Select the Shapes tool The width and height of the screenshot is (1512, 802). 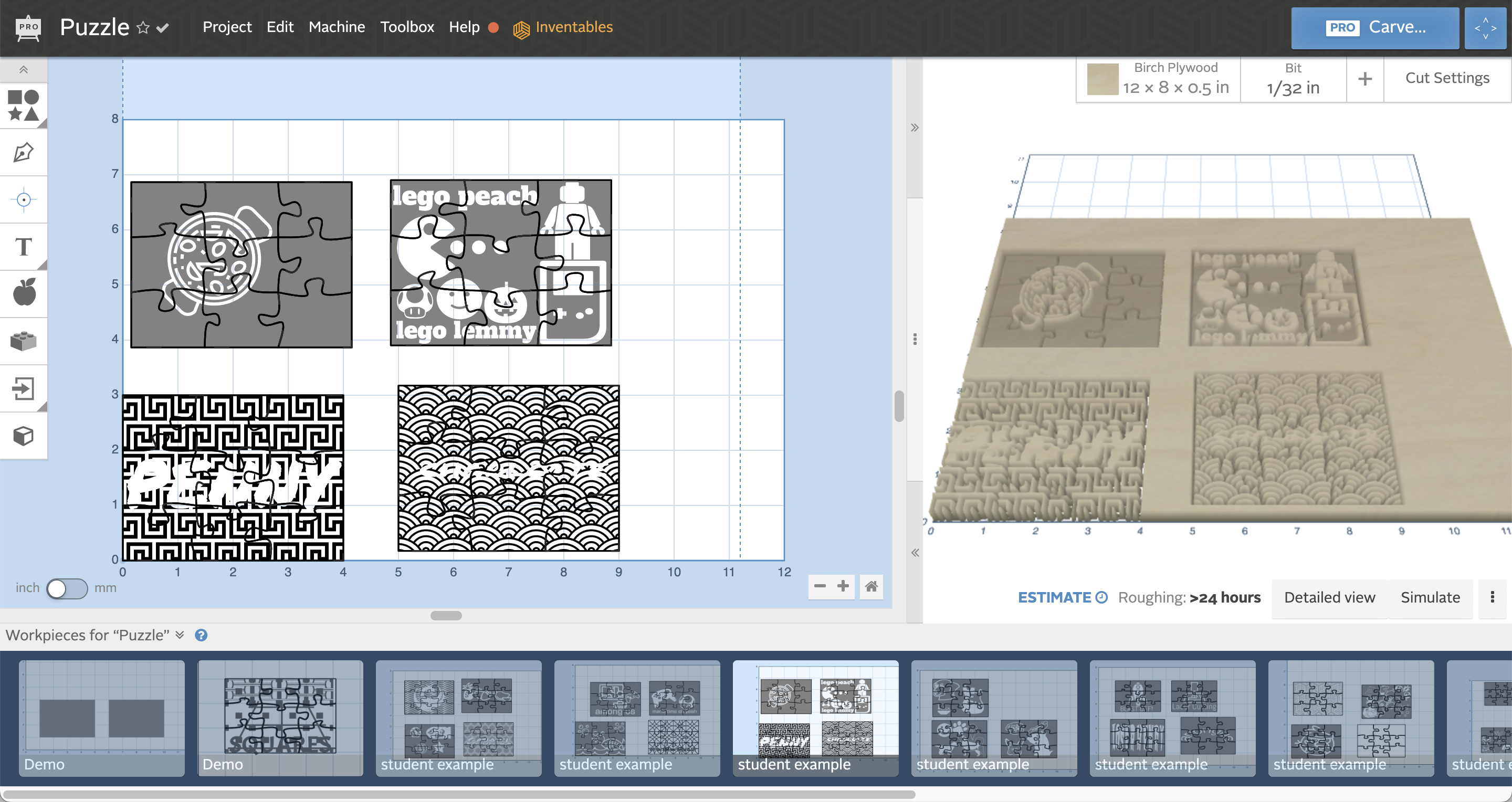click(x=24, y=105)
